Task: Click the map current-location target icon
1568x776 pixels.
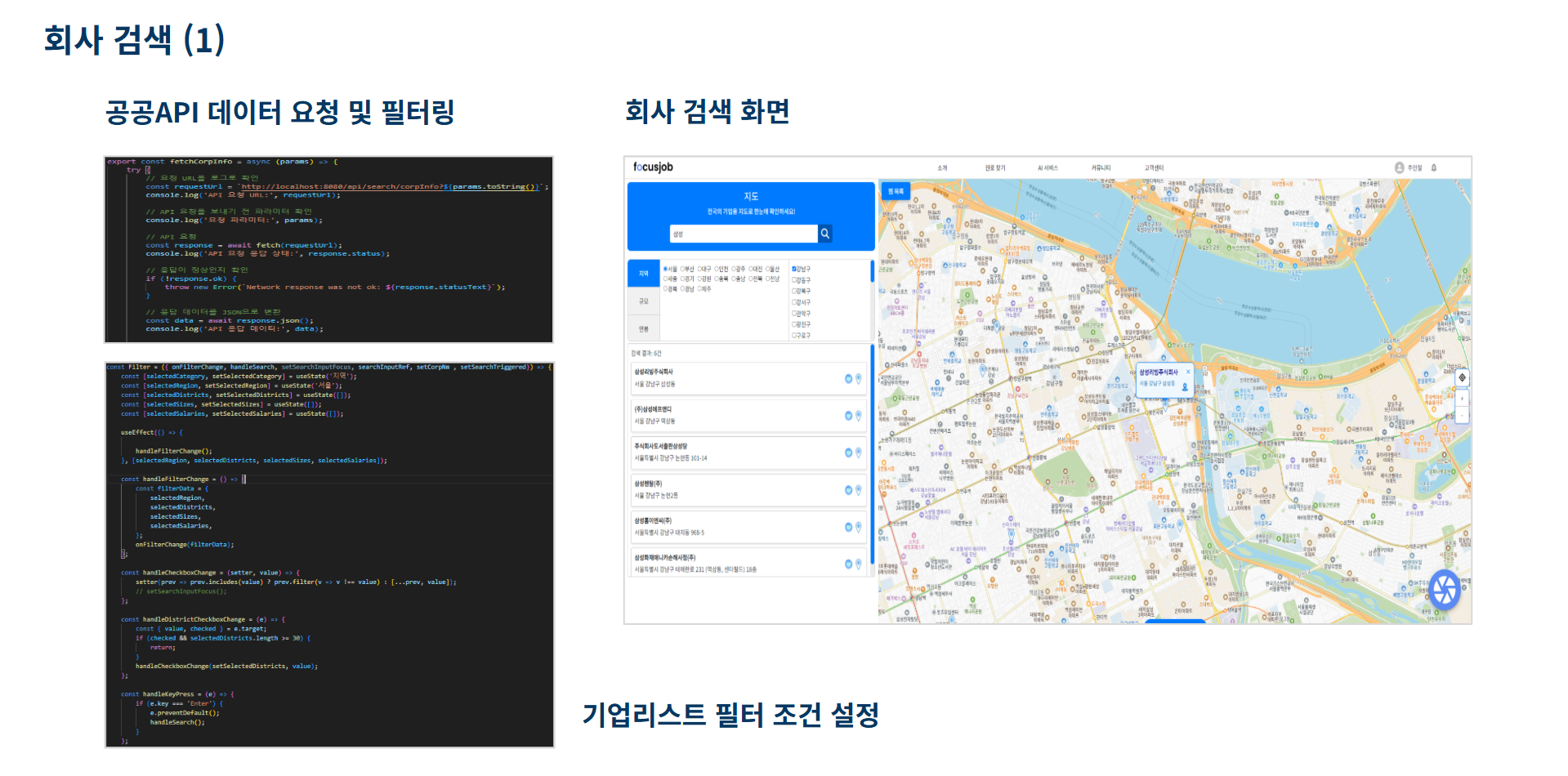Action: pyautogui.click(x=1462, y=377)
